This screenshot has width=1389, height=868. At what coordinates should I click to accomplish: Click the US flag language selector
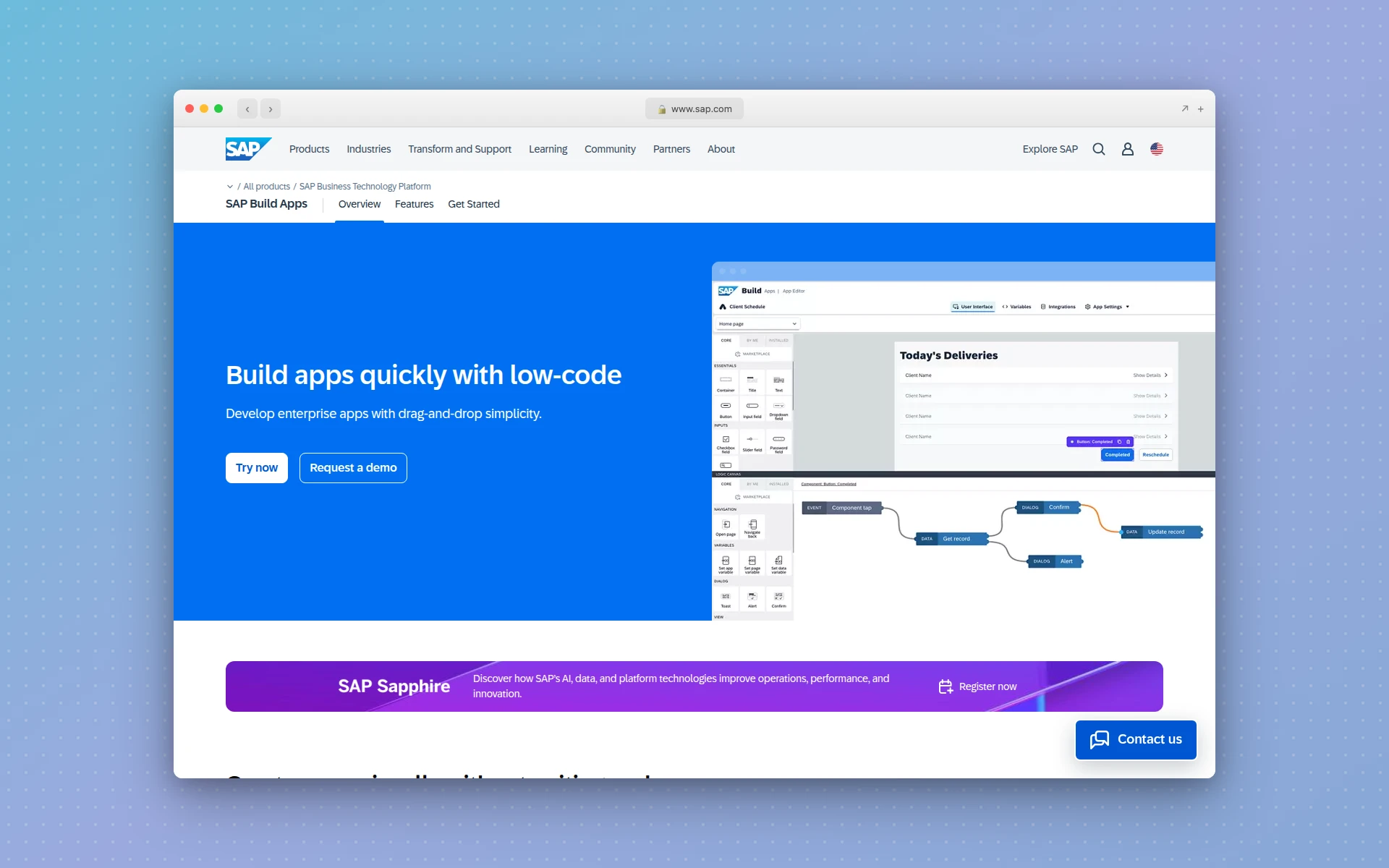1156,149
